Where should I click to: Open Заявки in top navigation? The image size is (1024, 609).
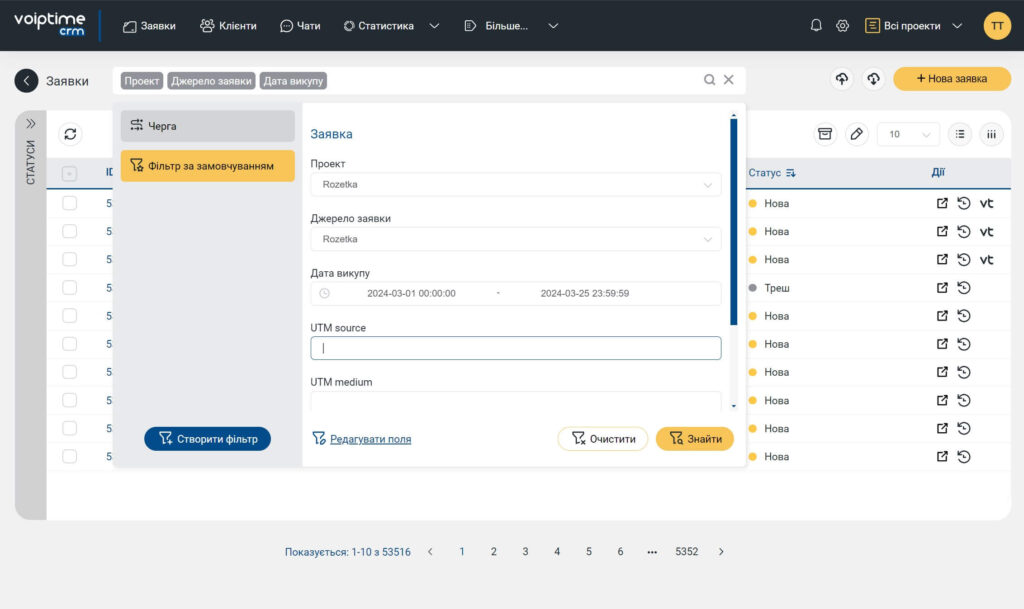coord(150,26)
